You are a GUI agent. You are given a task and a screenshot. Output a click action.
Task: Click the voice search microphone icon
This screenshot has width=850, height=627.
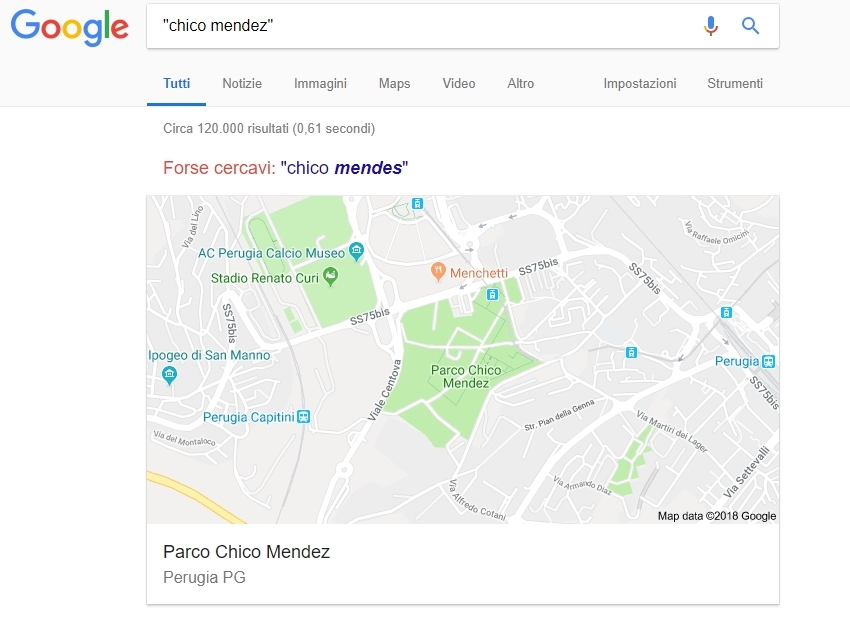tap(711, 25)
